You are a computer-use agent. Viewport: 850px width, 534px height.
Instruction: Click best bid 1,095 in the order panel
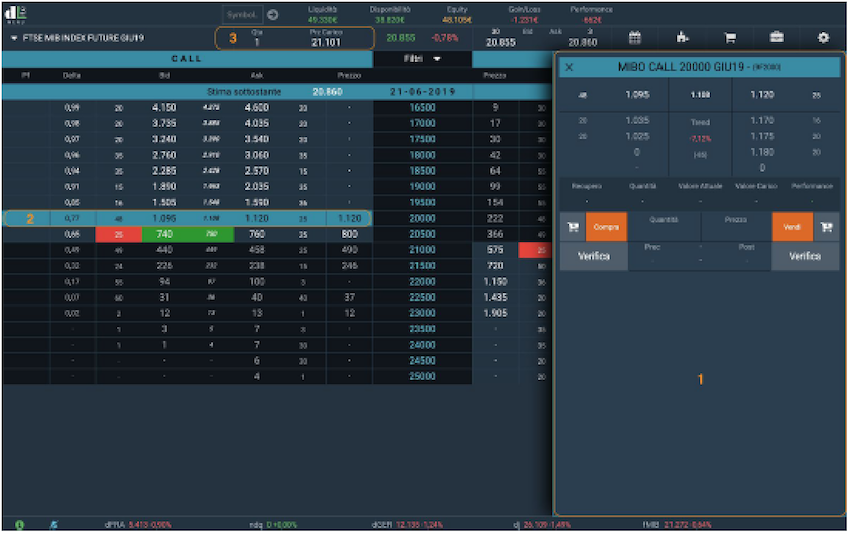click(638, 95)
